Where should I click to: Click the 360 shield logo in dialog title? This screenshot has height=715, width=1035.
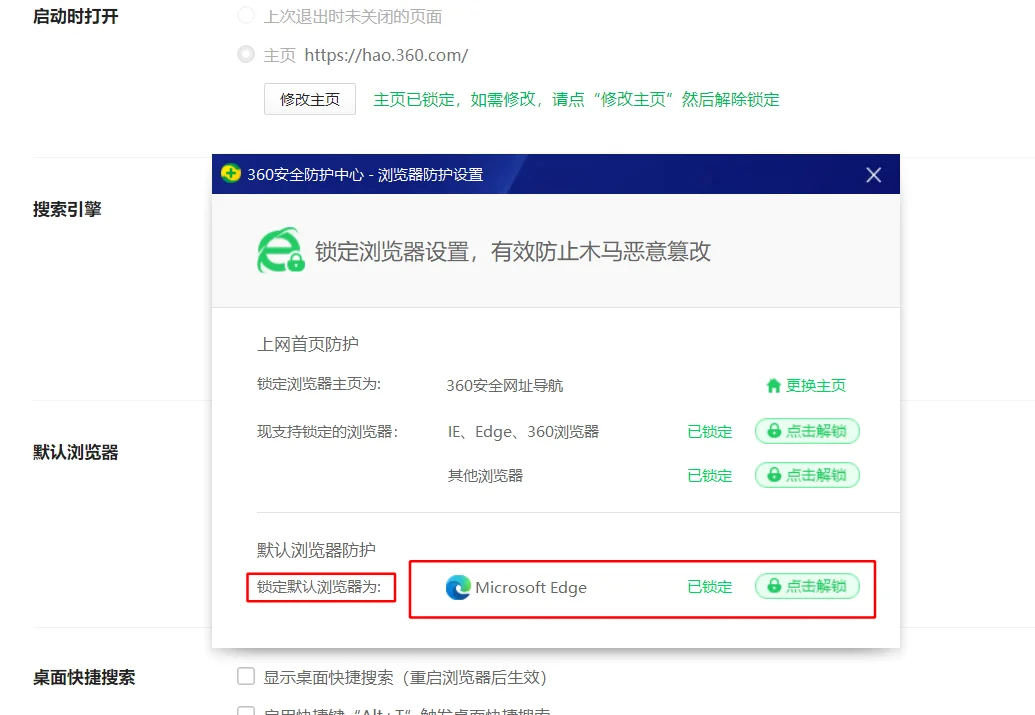click(x=230, y=174)
